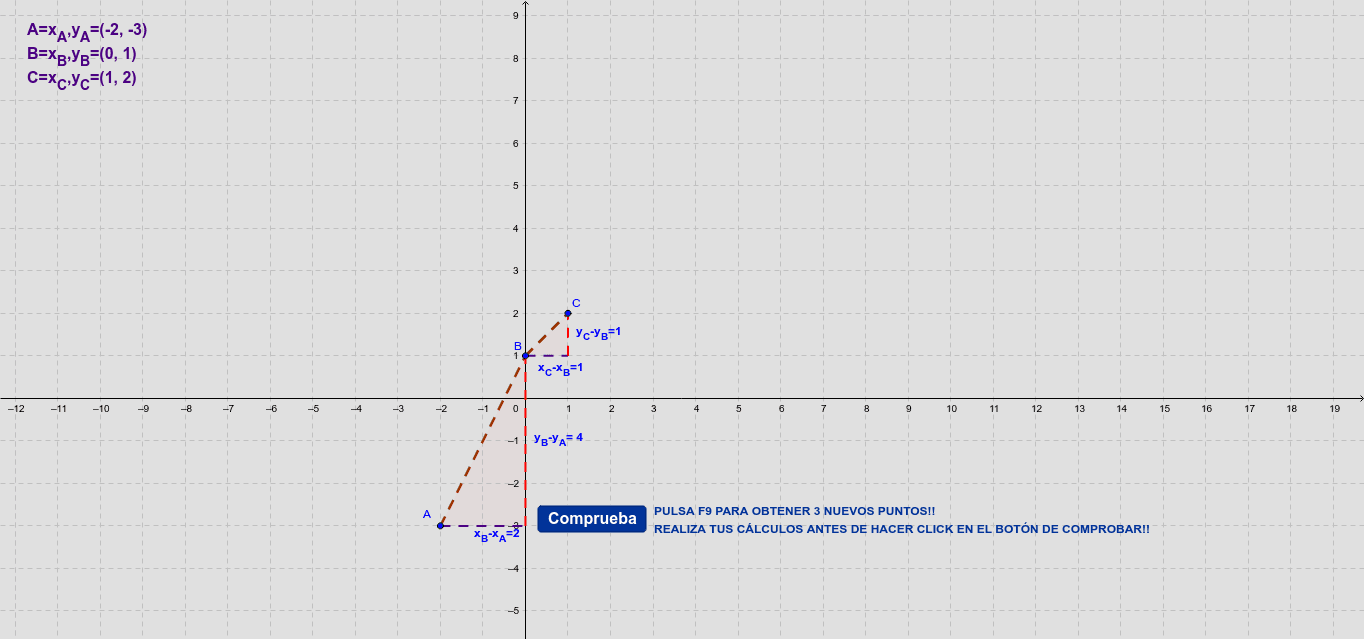The height and width of the screenshot is (641, 1366).
Task: Click the label xC-xB=1
Action: pyautogui.click(x=560, y=369)
